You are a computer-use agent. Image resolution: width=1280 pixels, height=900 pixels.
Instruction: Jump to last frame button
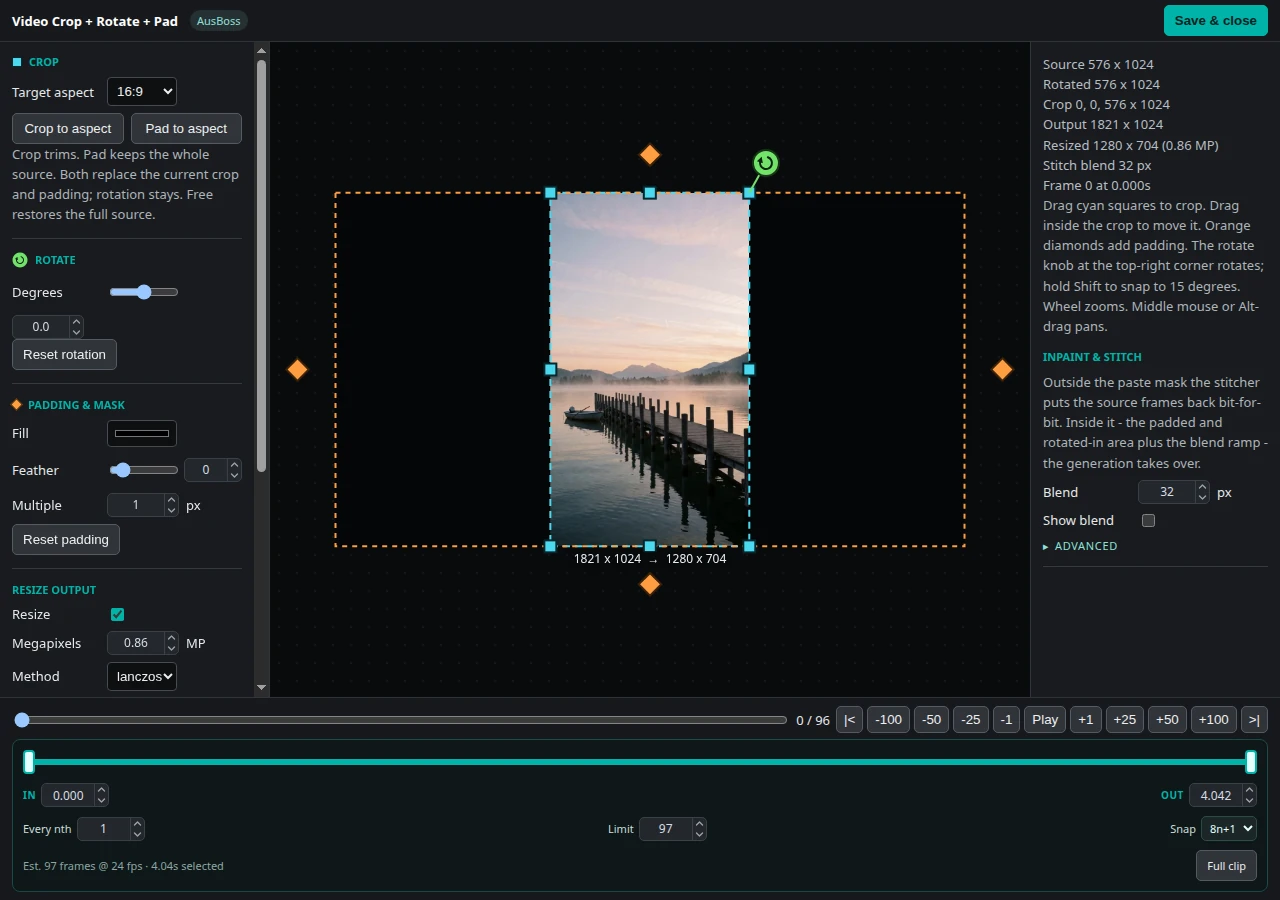1254,720
